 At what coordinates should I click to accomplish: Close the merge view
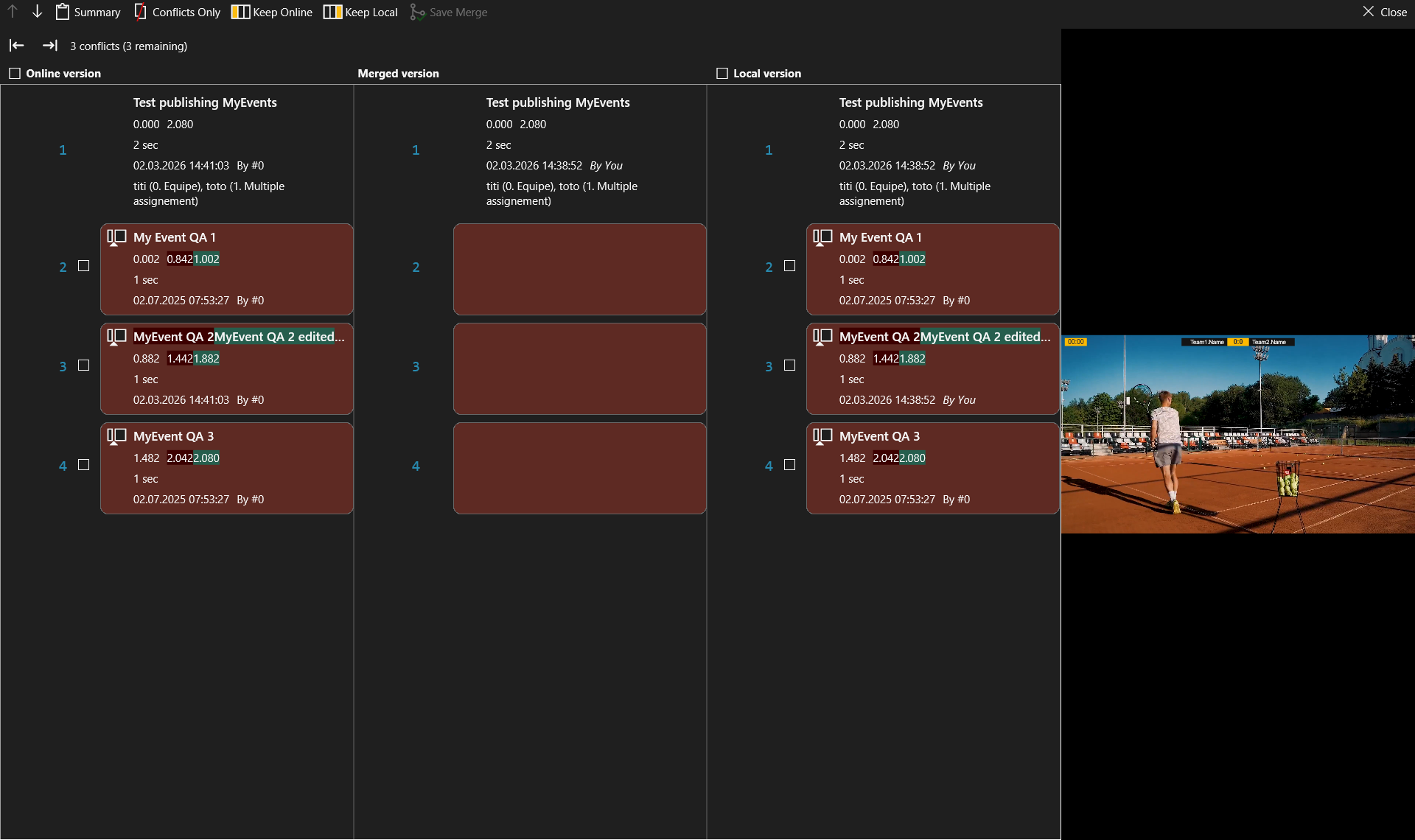(x=1385, y=12)
